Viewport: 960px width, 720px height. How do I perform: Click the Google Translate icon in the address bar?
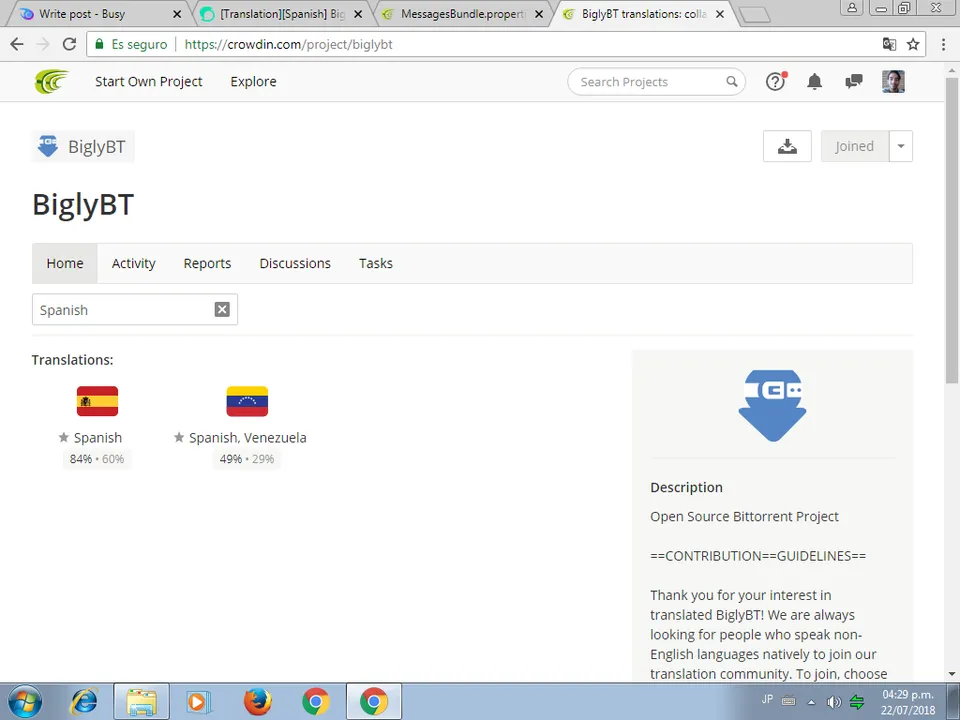[x=889, y=44]
